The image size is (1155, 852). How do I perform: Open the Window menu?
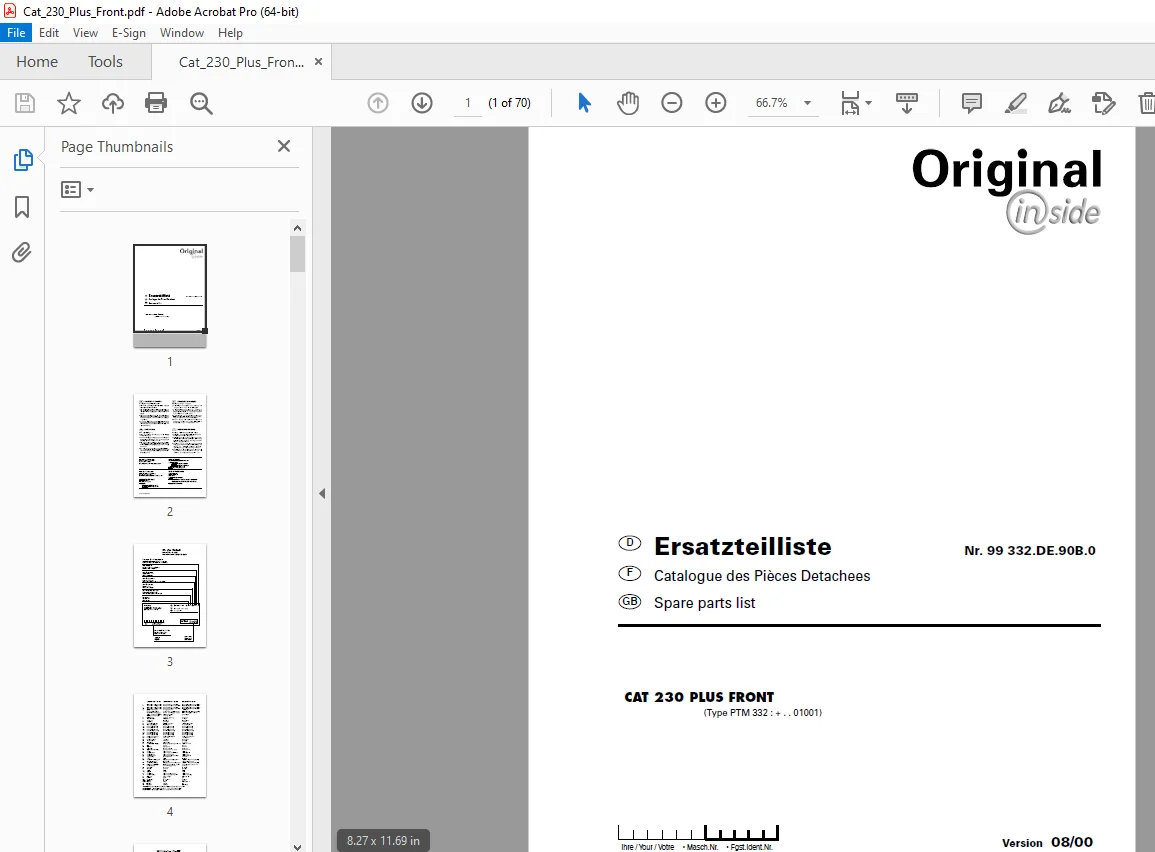182,33
